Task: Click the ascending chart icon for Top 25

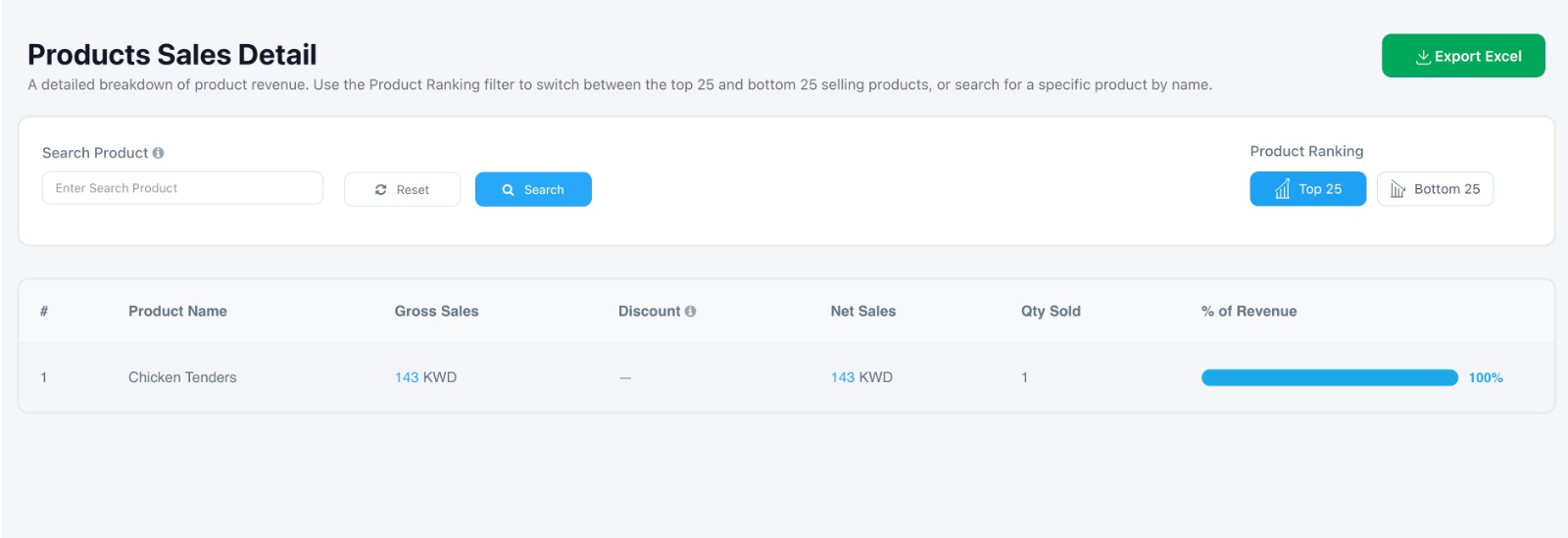Action: click(1282, 189)
